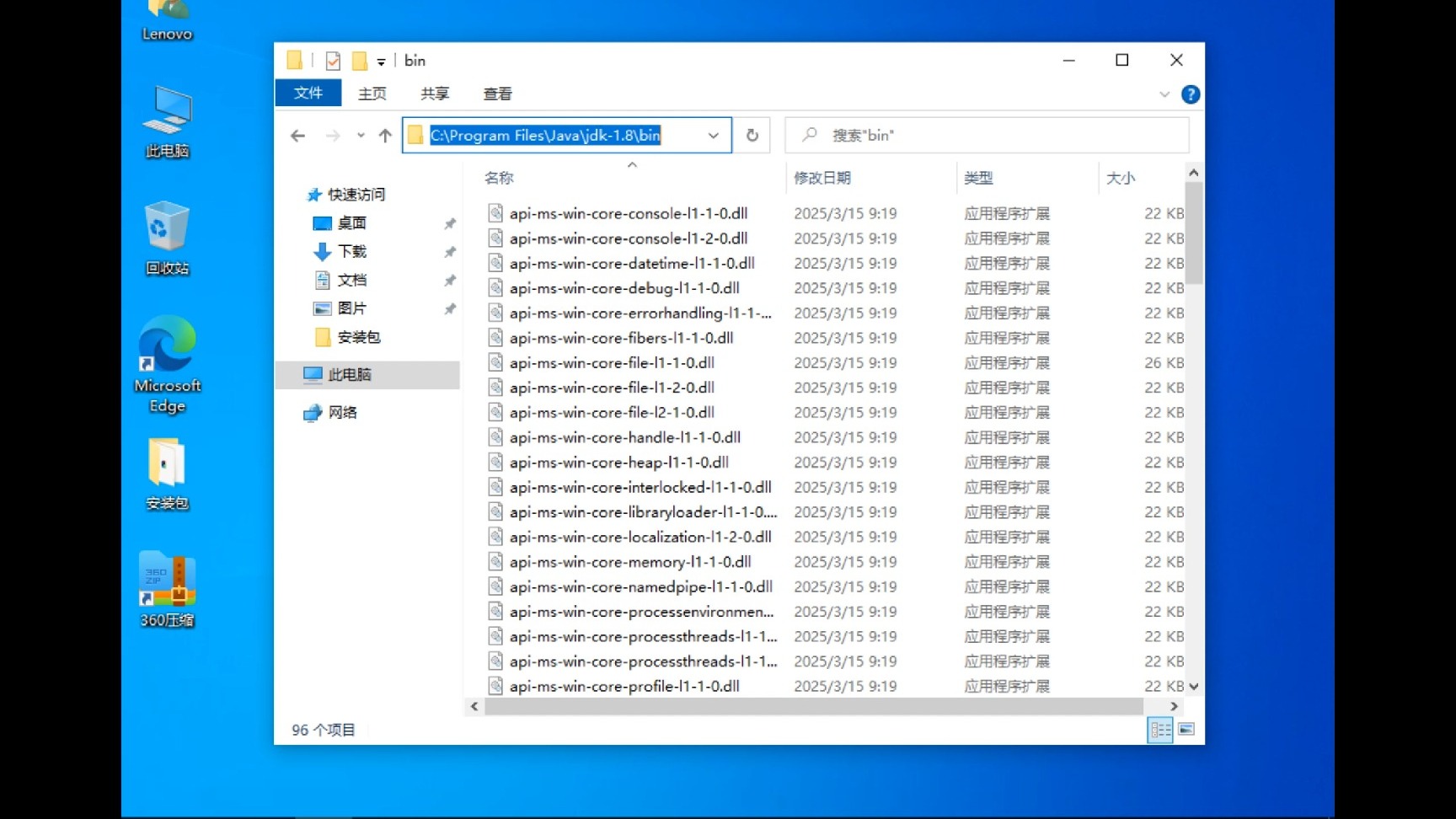Unpin 下载 using its pin icon

450,252
